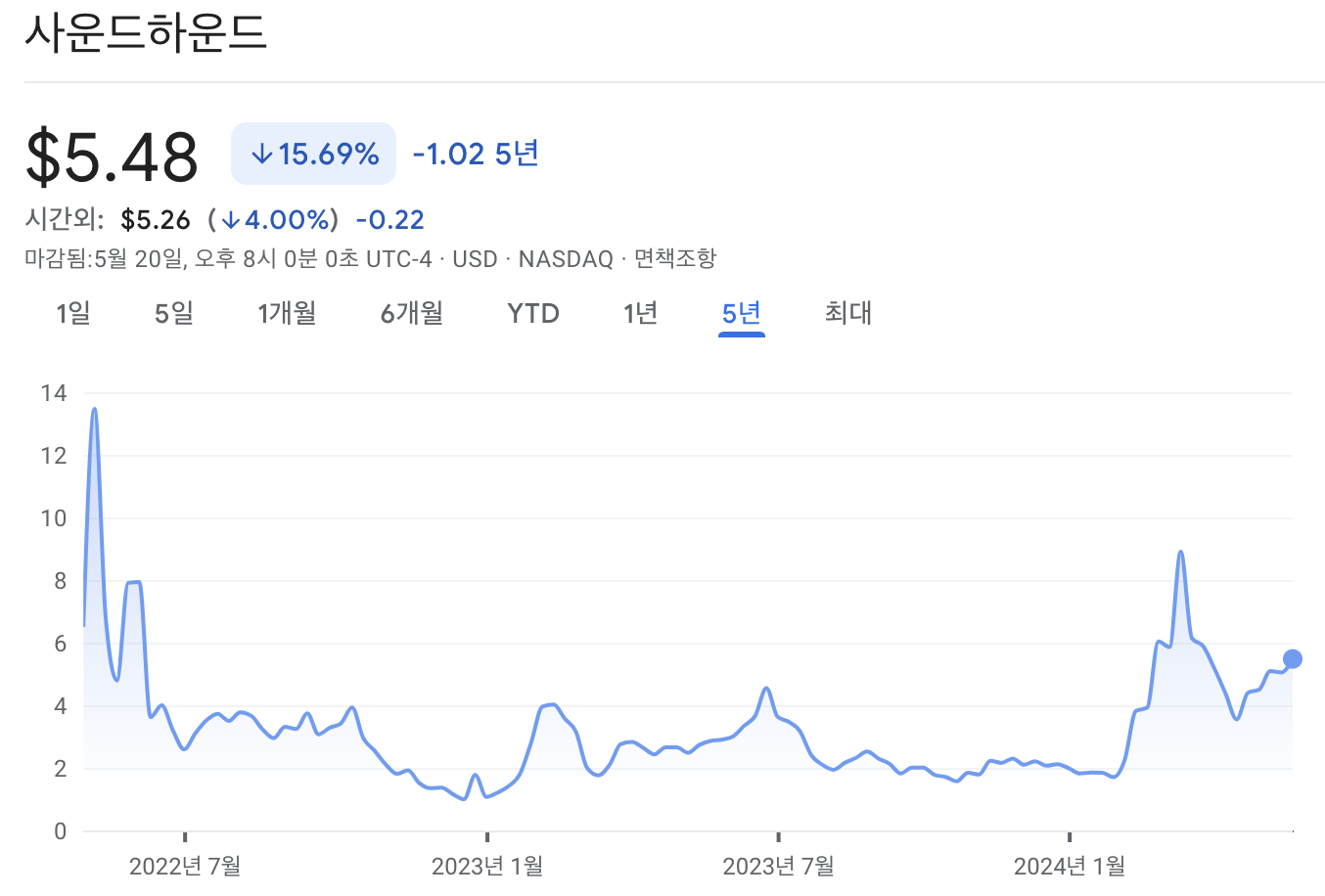This screenshot has width=1325, height=896.
Task: Reselect the active 5년 tab
Action: click(741, 313)
